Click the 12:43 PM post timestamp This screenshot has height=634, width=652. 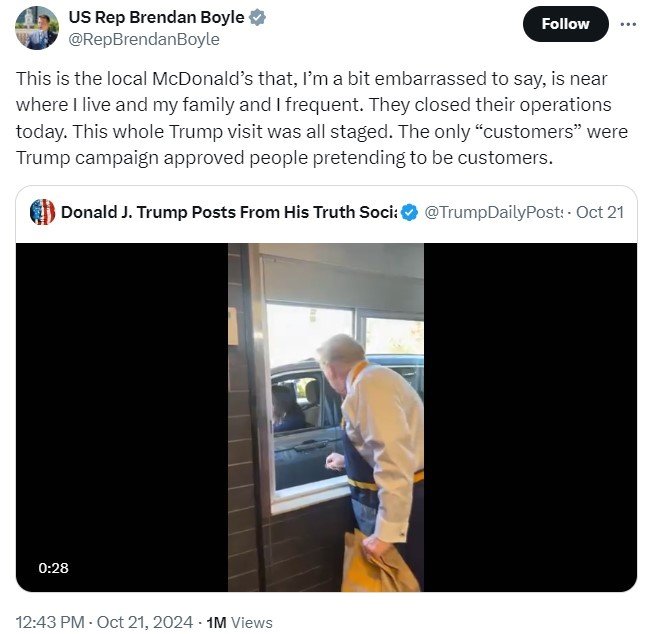point(50,622)
